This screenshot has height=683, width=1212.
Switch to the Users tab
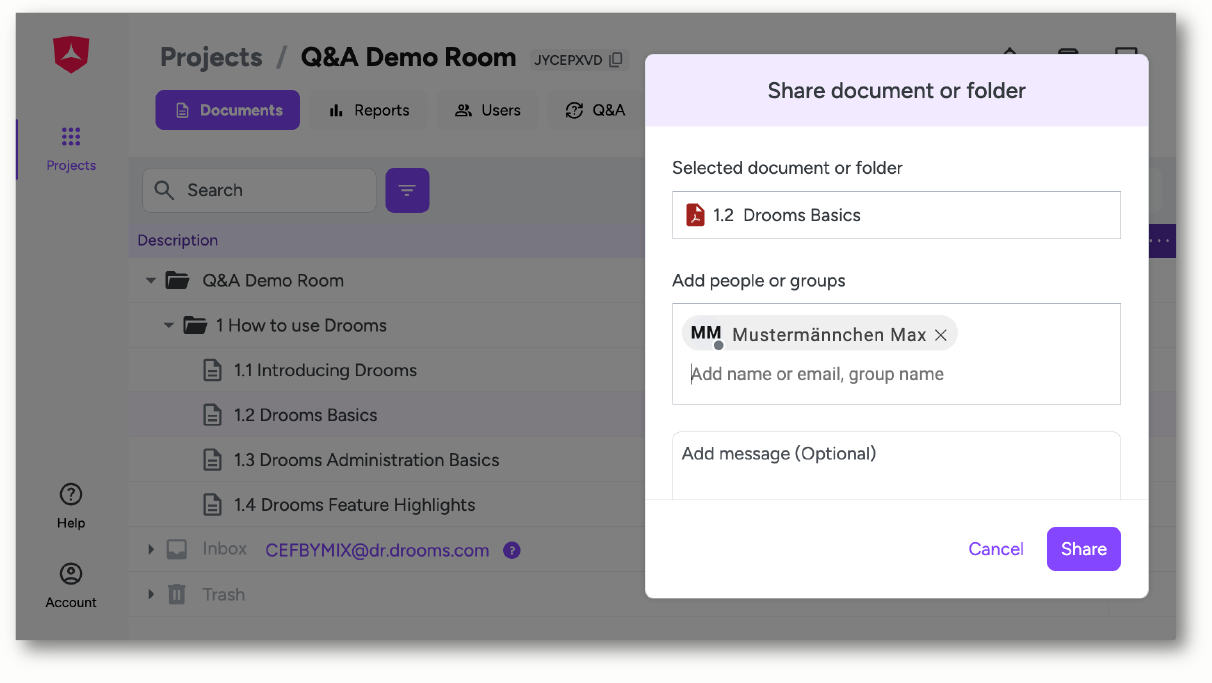487,110
